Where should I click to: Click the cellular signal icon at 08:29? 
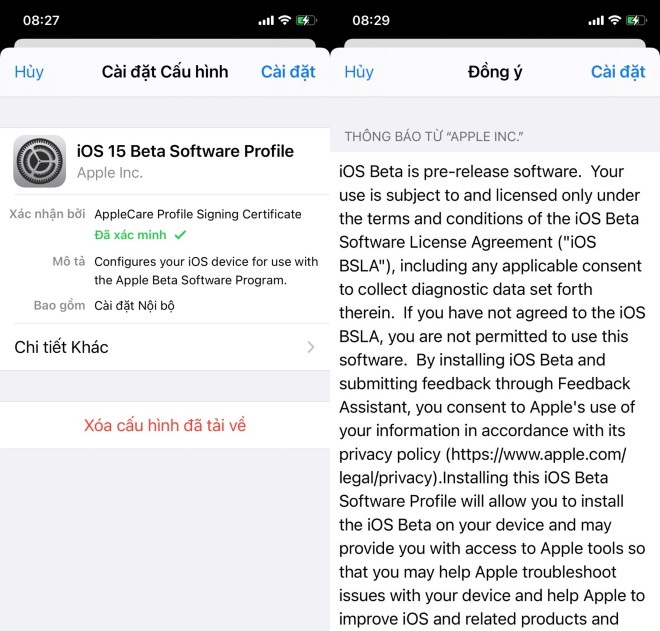point(596,20)
